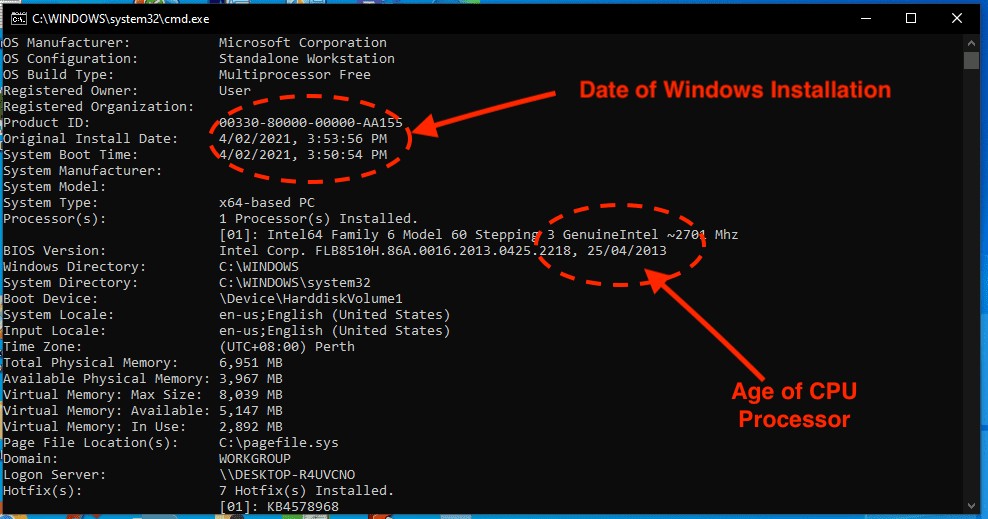
Task: Minimize the cmd.exe window
Action: (866, 18)
